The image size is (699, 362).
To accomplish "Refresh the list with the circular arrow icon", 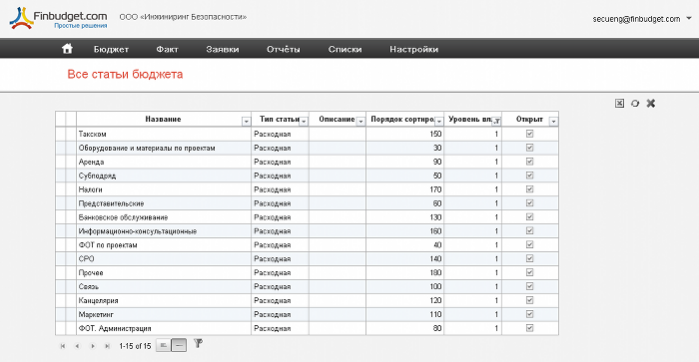I will [635, 103].
